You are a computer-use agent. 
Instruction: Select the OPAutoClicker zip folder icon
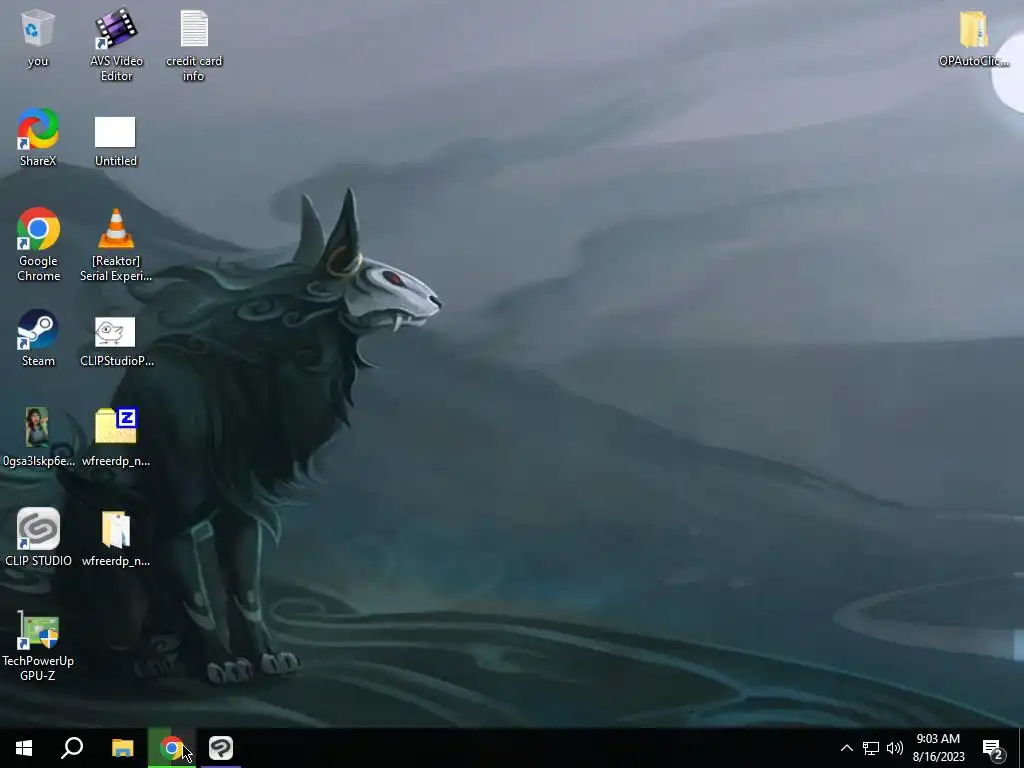pyautogui.click(x=973, y=38)
